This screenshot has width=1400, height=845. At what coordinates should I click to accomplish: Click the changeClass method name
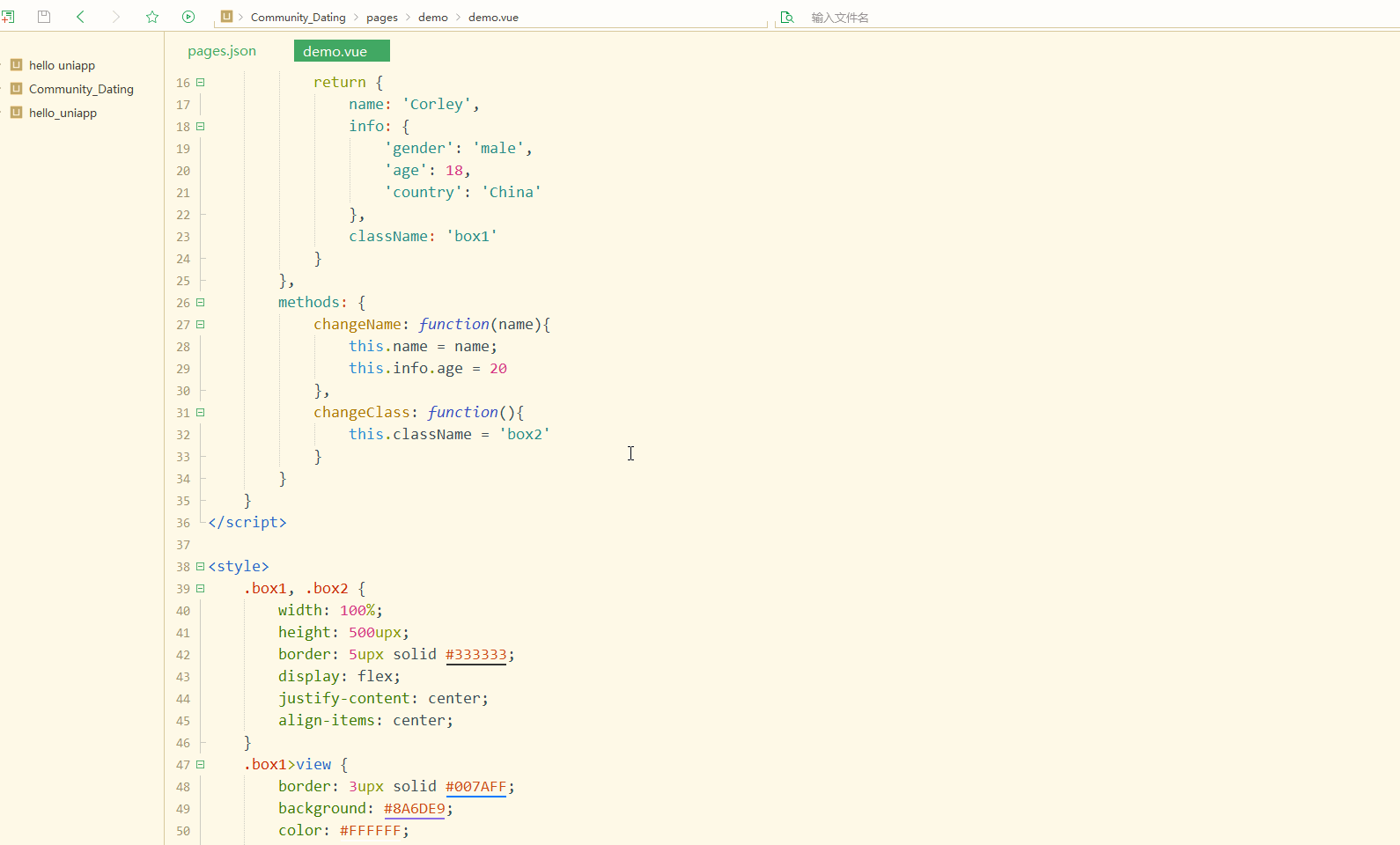(362, 413)
